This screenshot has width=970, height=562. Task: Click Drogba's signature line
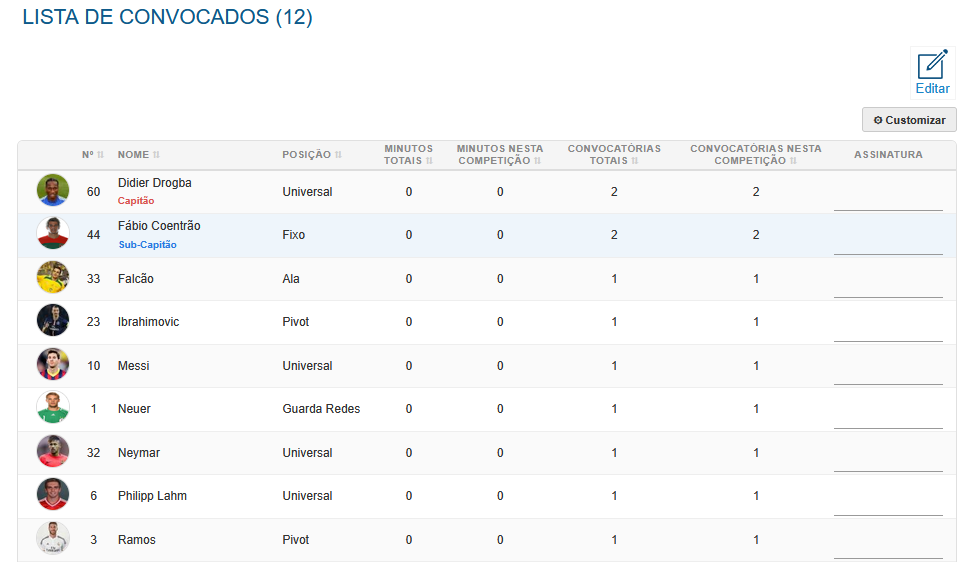pos(888,210)
